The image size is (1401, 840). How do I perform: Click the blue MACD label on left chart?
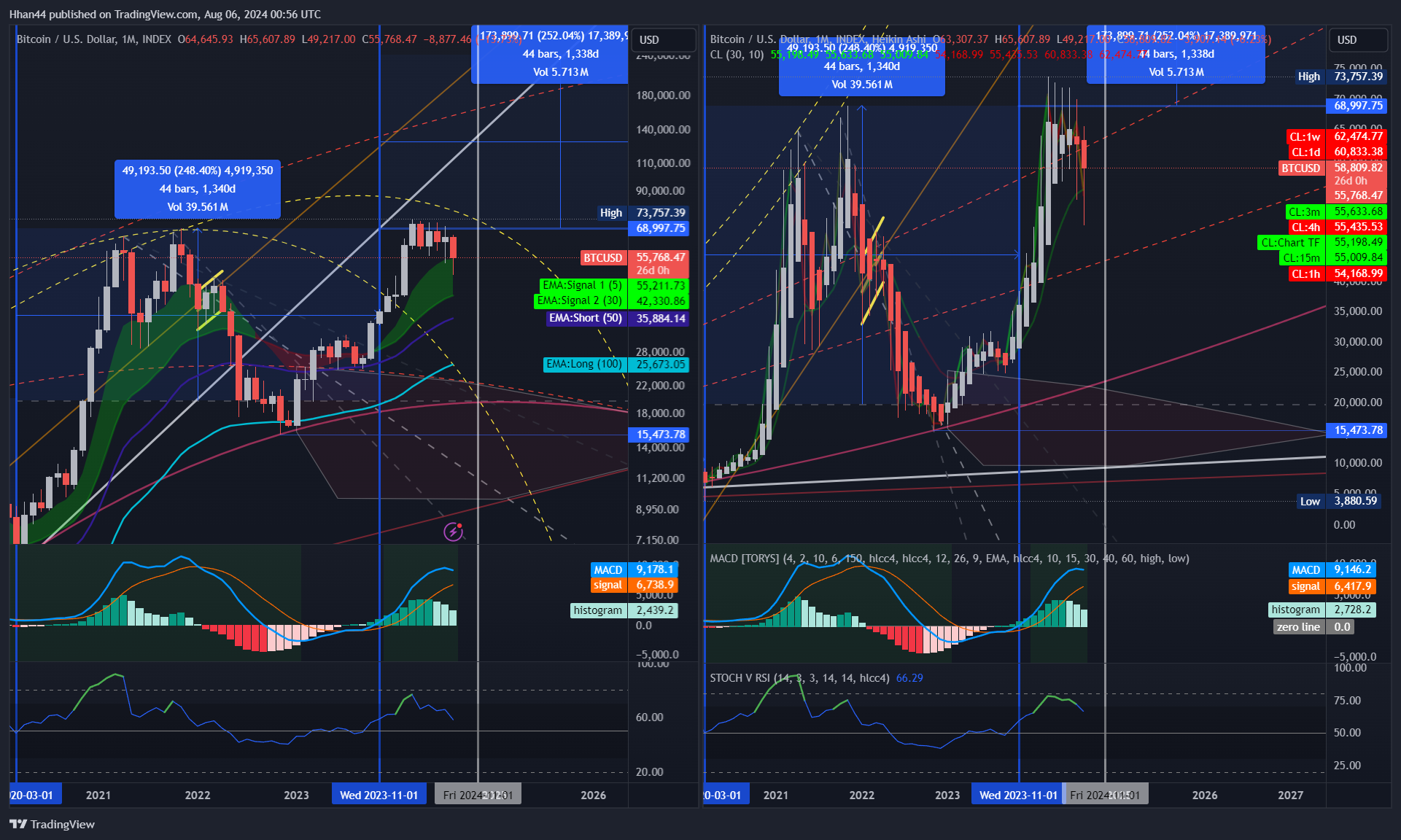coord(608,569)
